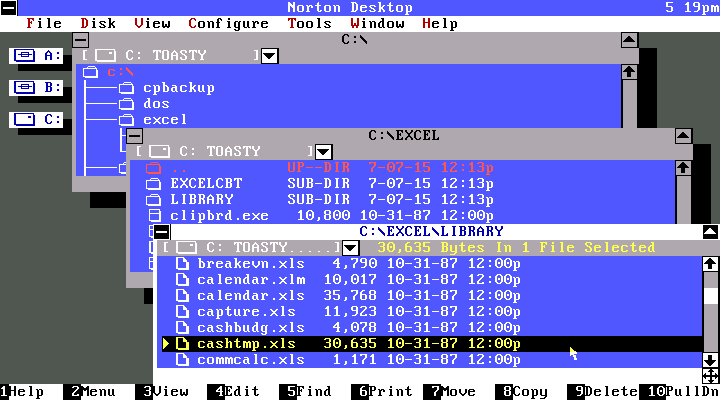Click the clock showing 5 19pm
Image resolution: width=720 pixels, height=400 pixels.
(x=692, y=8)
